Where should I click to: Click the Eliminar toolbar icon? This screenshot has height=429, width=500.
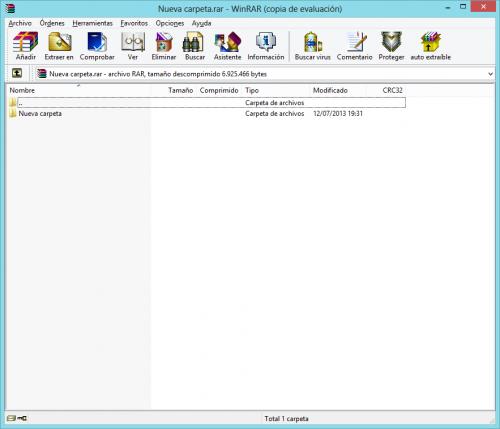click(164, 46)
